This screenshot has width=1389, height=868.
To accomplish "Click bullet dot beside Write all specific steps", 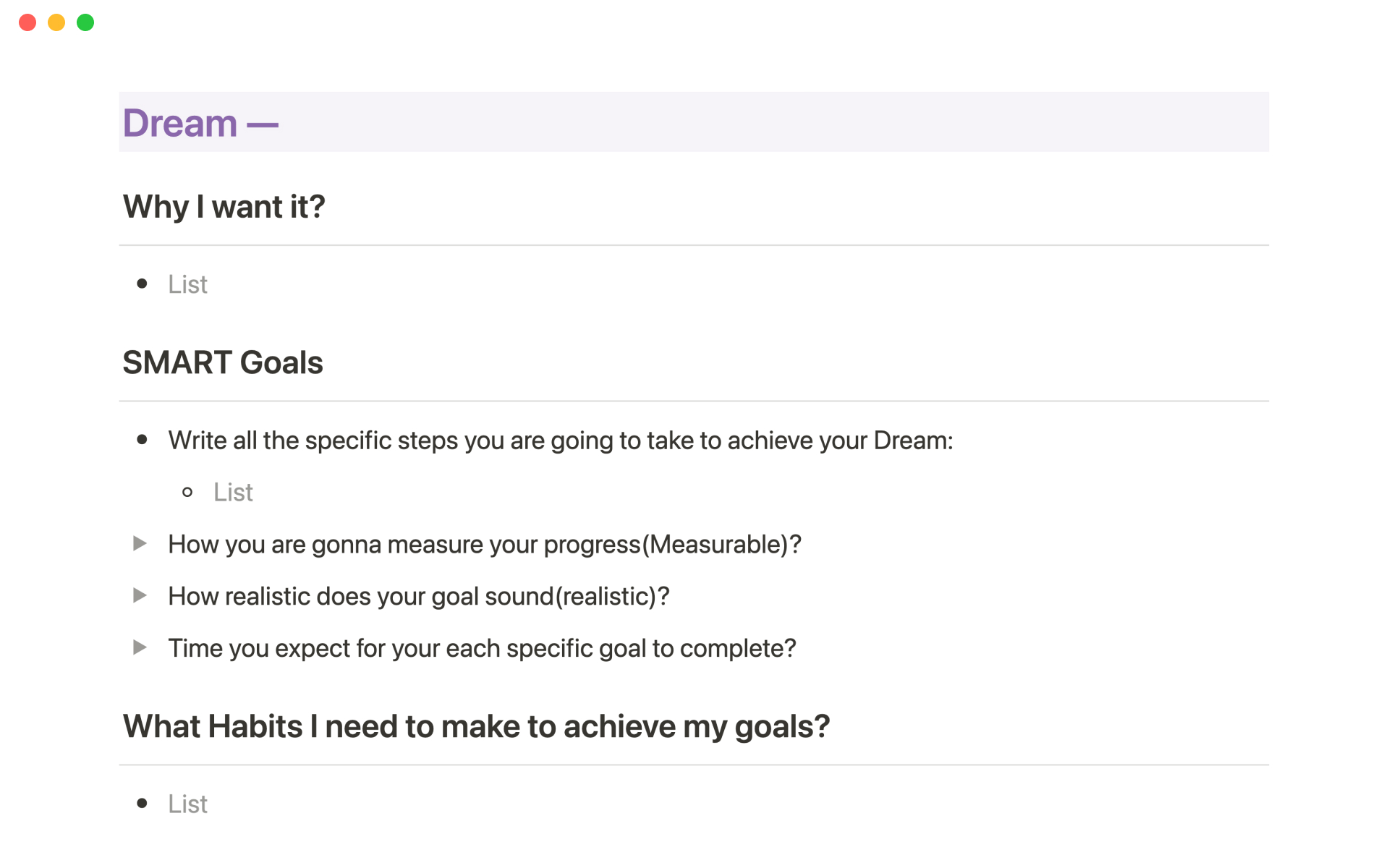I will pos(142,440).
